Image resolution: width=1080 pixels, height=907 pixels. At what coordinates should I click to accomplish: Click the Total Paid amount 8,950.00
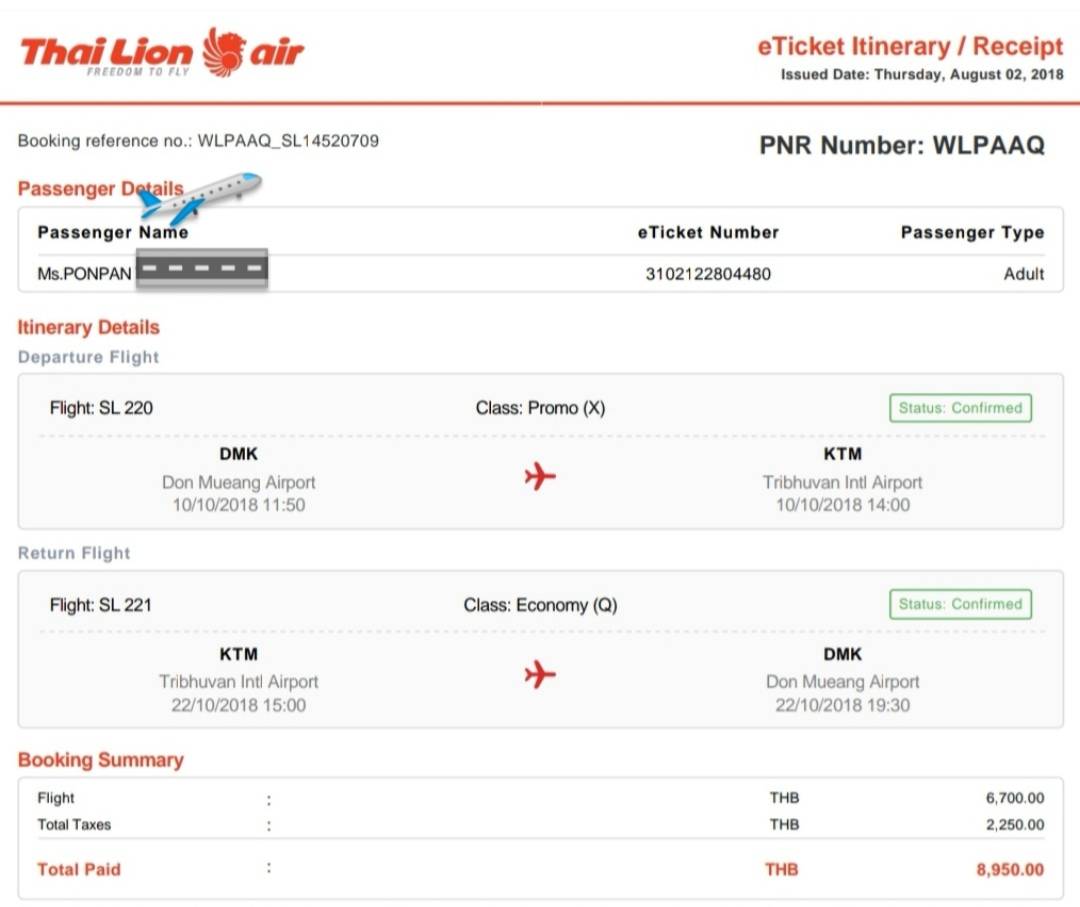point(1010,870)
